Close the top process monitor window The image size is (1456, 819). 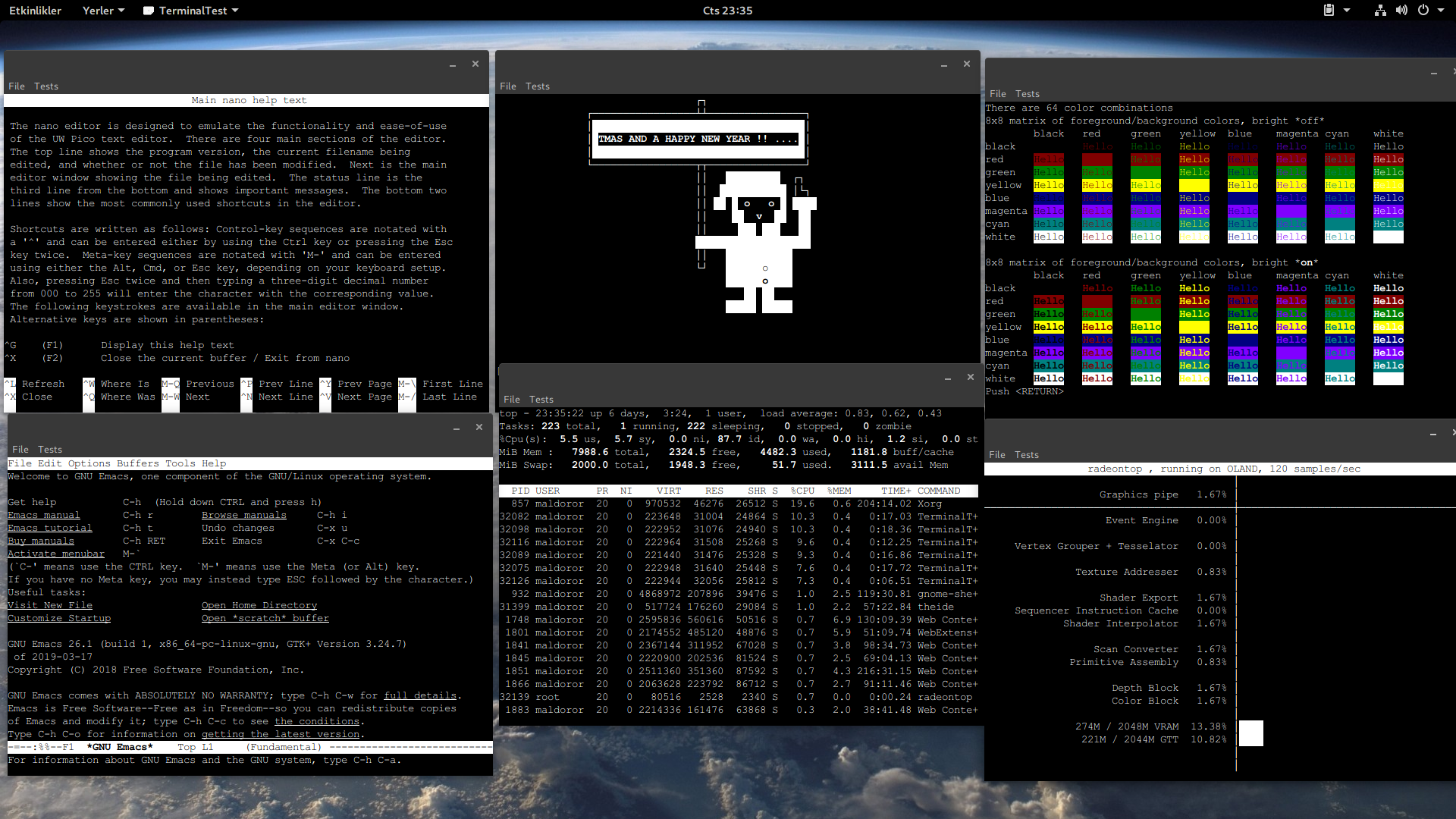(970, 377)
